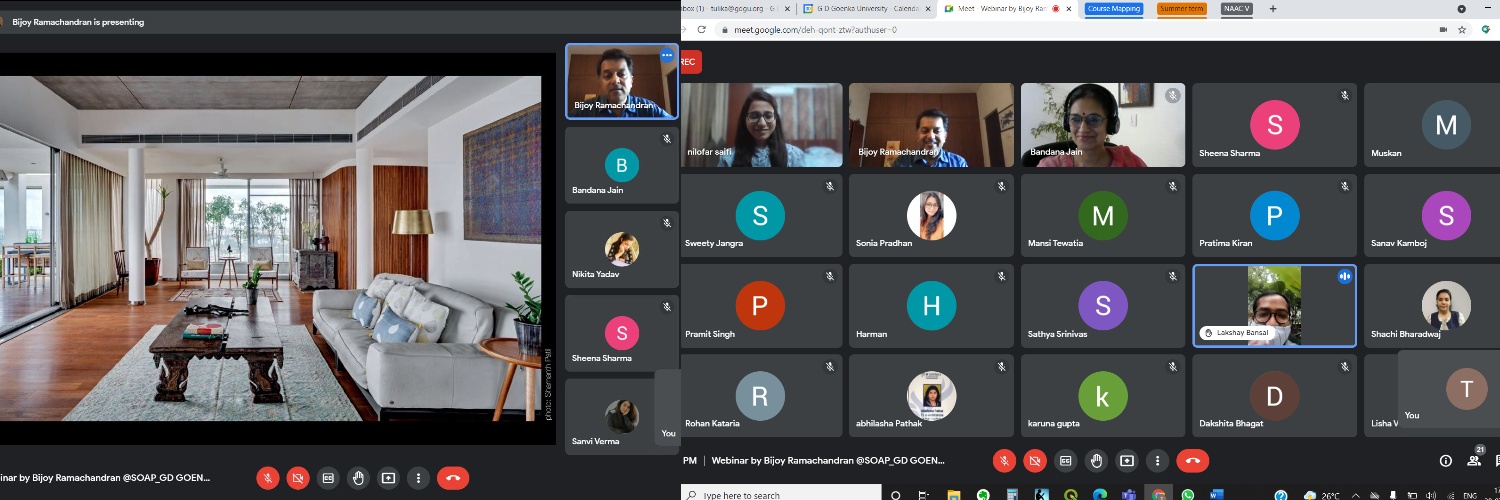Click the red REC recording indicator
The image size is (1500, 500).
(689, 62)
